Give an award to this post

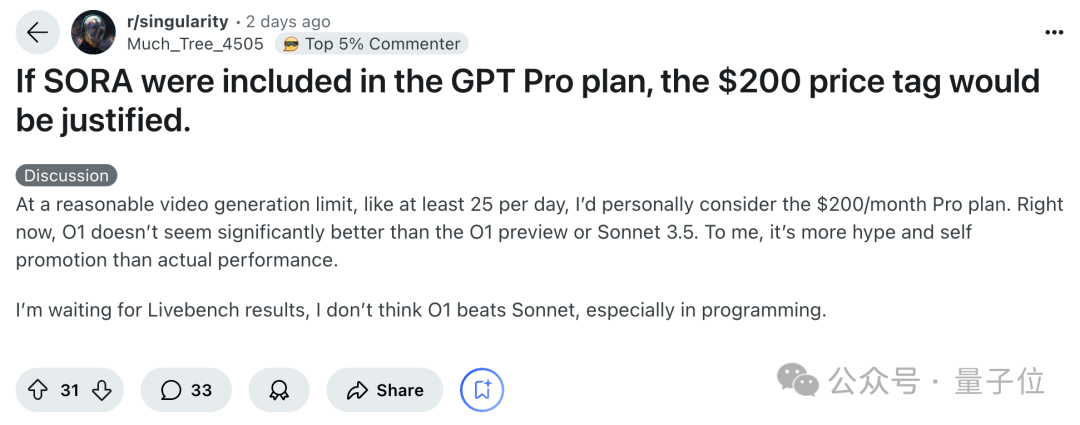point(279,390)
